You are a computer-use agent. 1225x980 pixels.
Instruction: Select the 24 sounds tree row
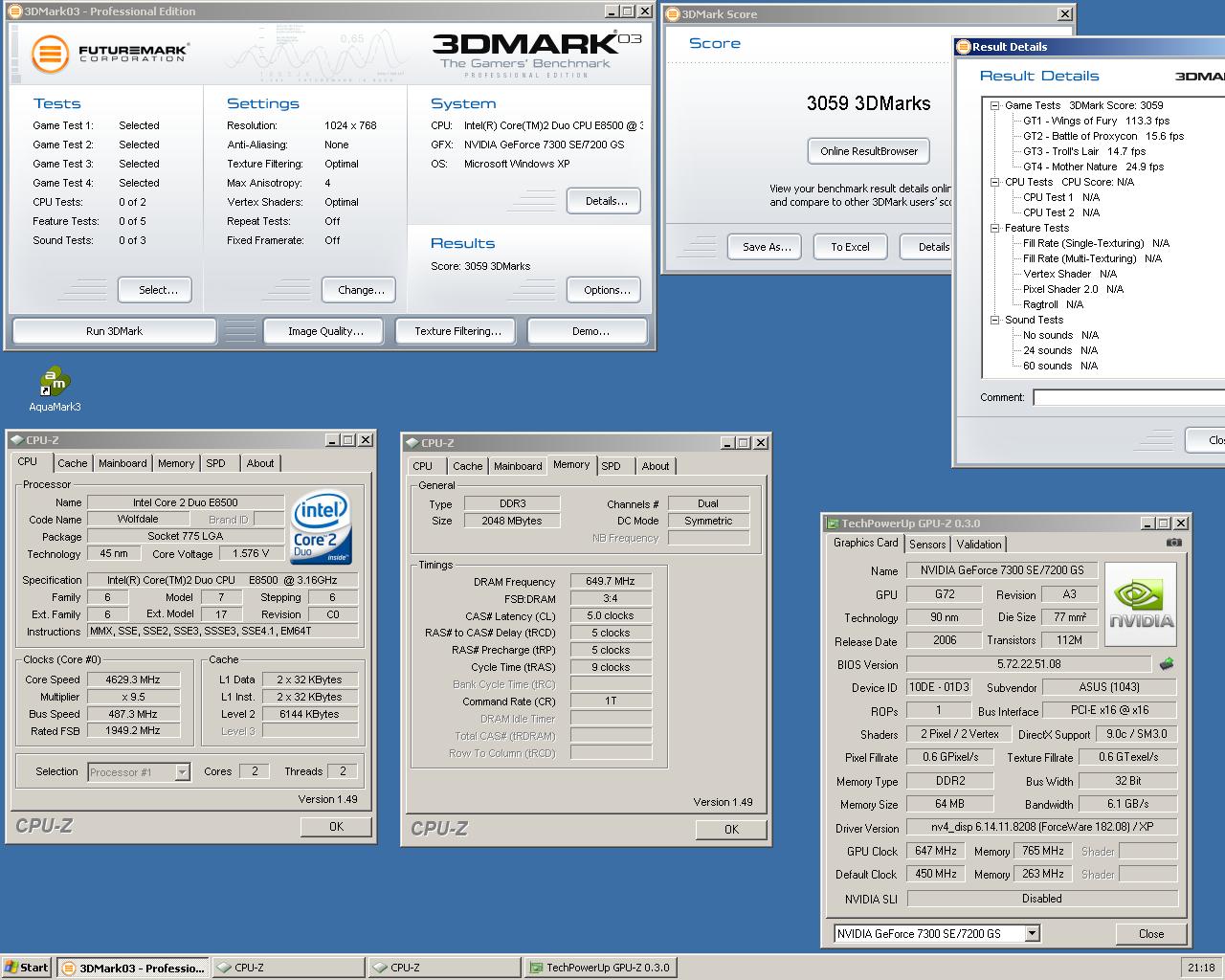tap(1060, 350)
